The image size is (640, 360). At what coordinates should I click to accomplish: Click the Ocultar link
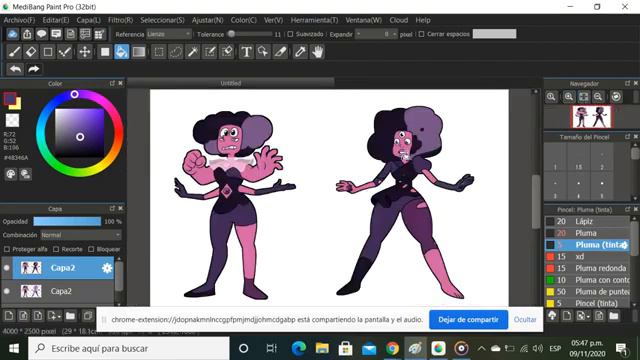point(525,320)
